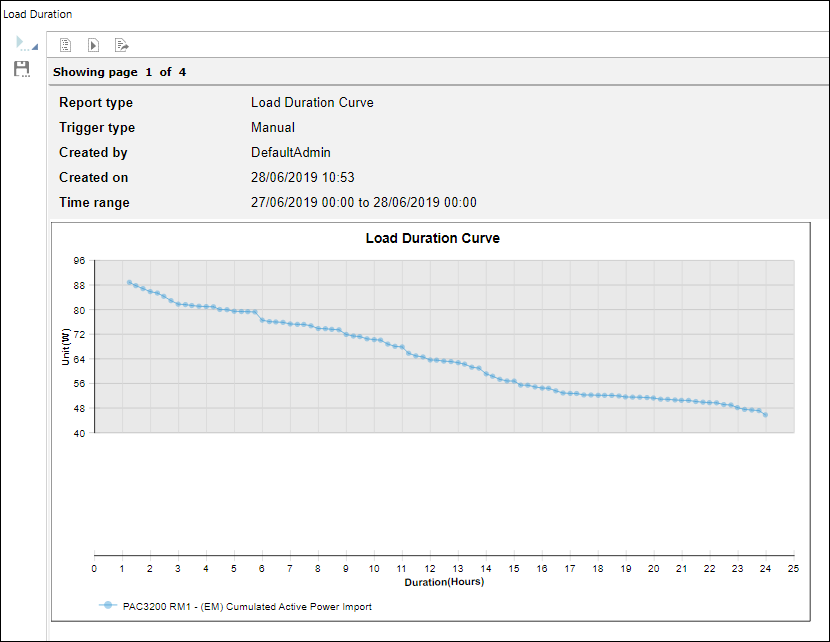
Task: Click the 'Showing page 1 of 4' text
Action: coord(119,72)
